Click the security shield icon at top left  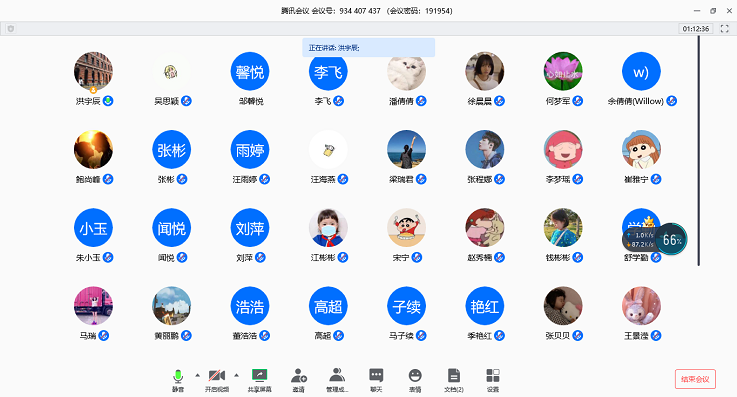11,29
